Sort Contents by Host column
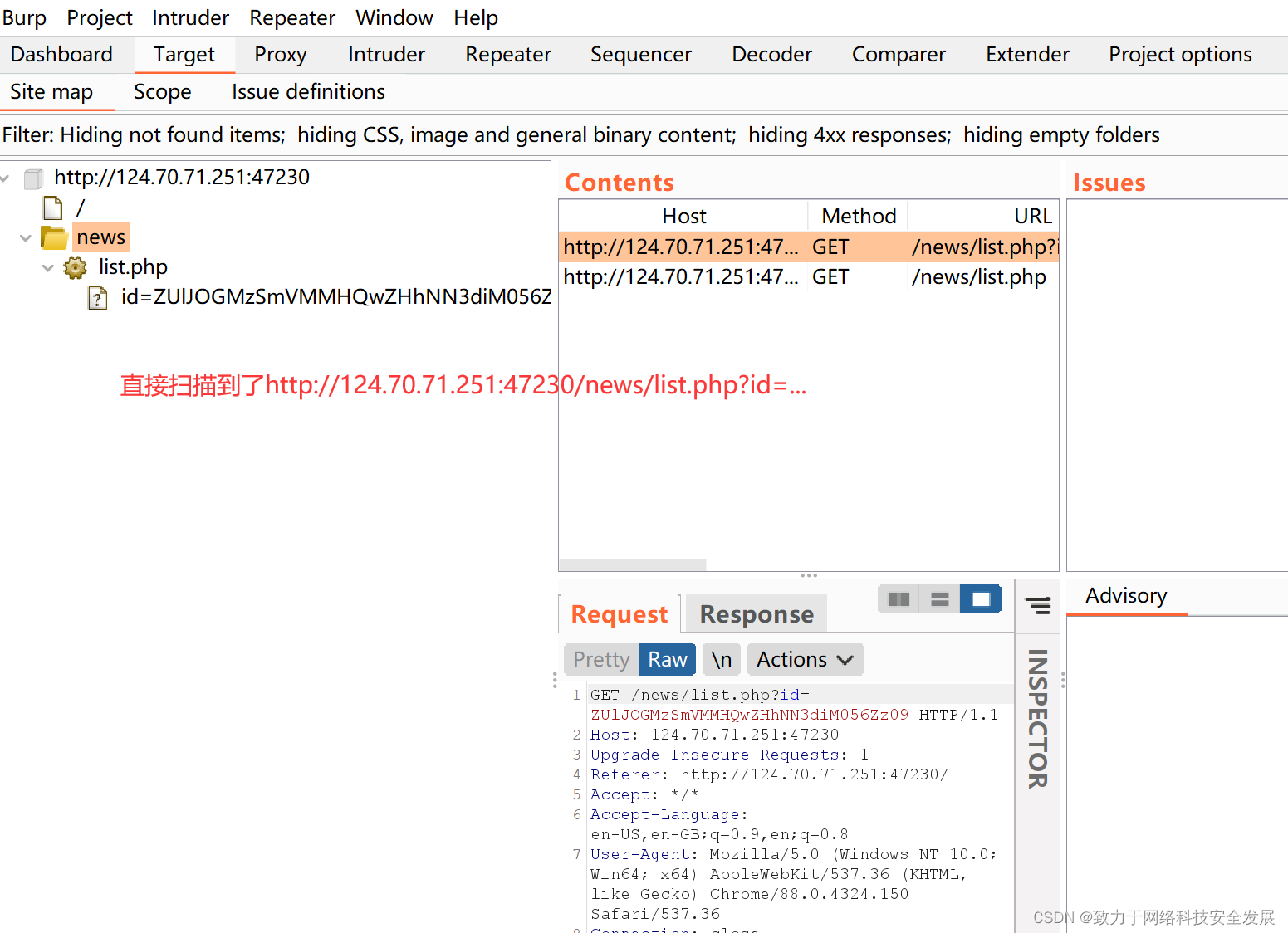Image resolution: width=1288 pixels, height=933 pixels. coord(684,216)
